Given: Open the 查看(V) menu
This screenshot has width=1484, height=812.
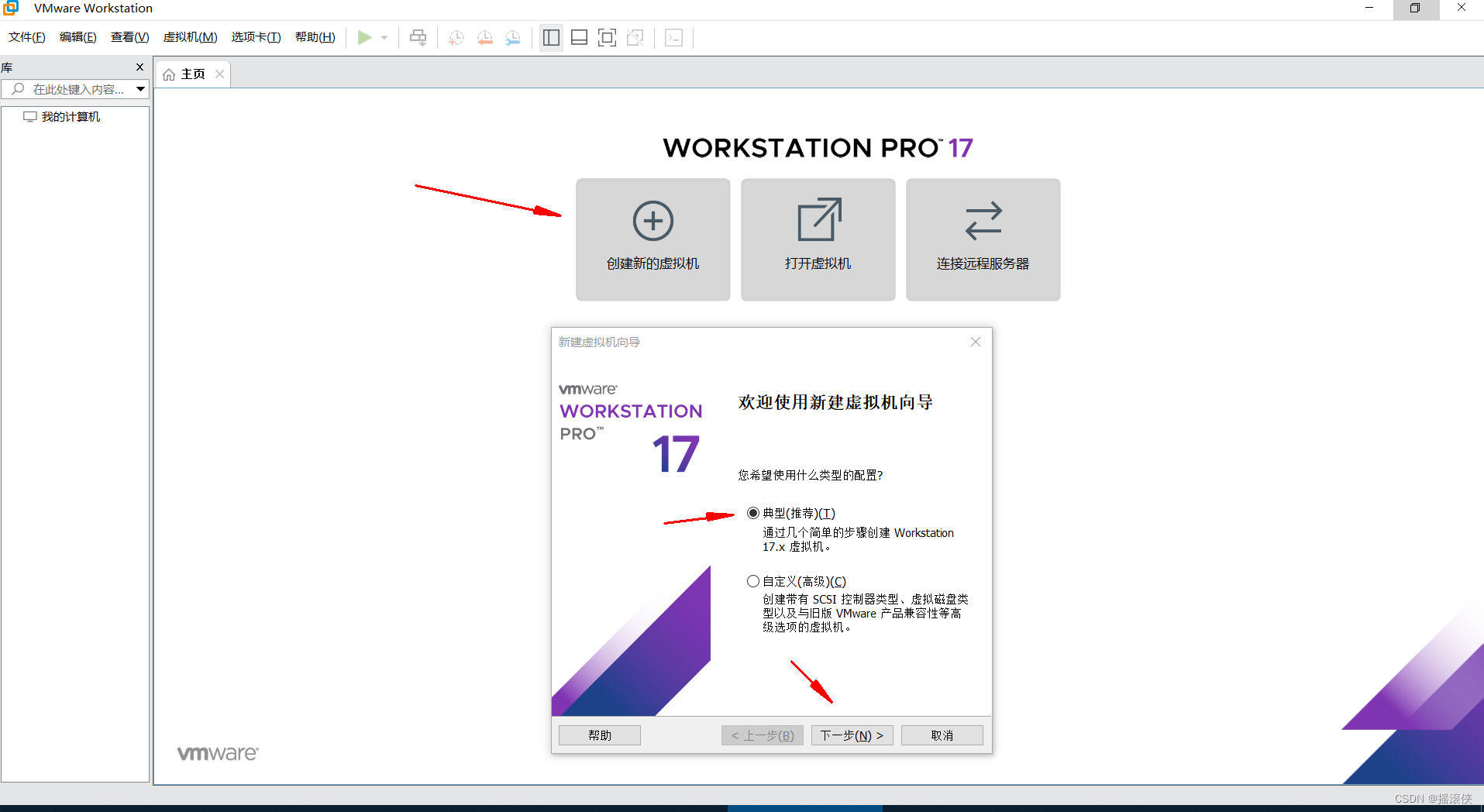Looking at the screenshot, I should (129, 37).
